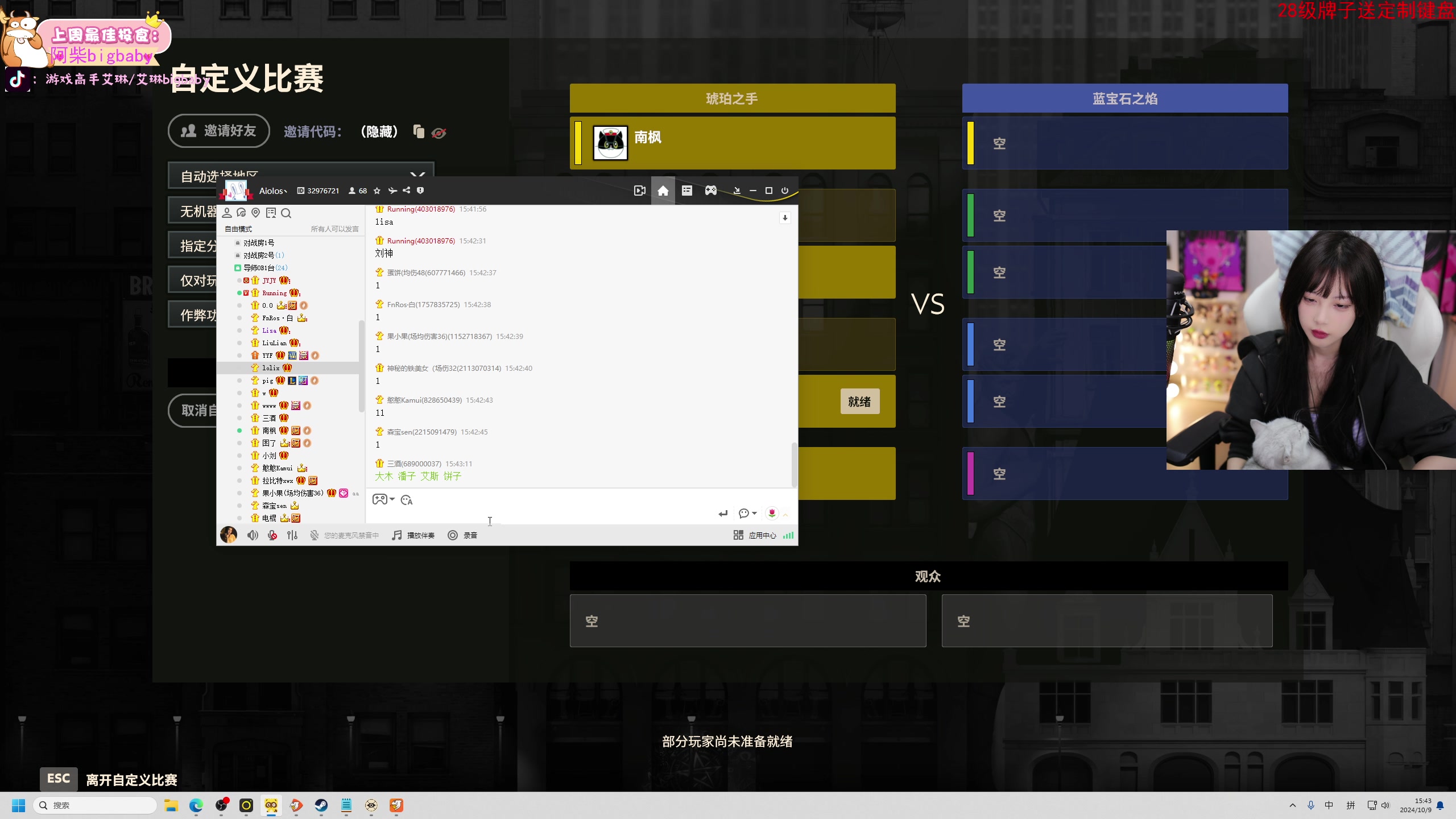Jump to latest chat message arrow
Screen dimensions: 1456x819
[x=785, y=218]
